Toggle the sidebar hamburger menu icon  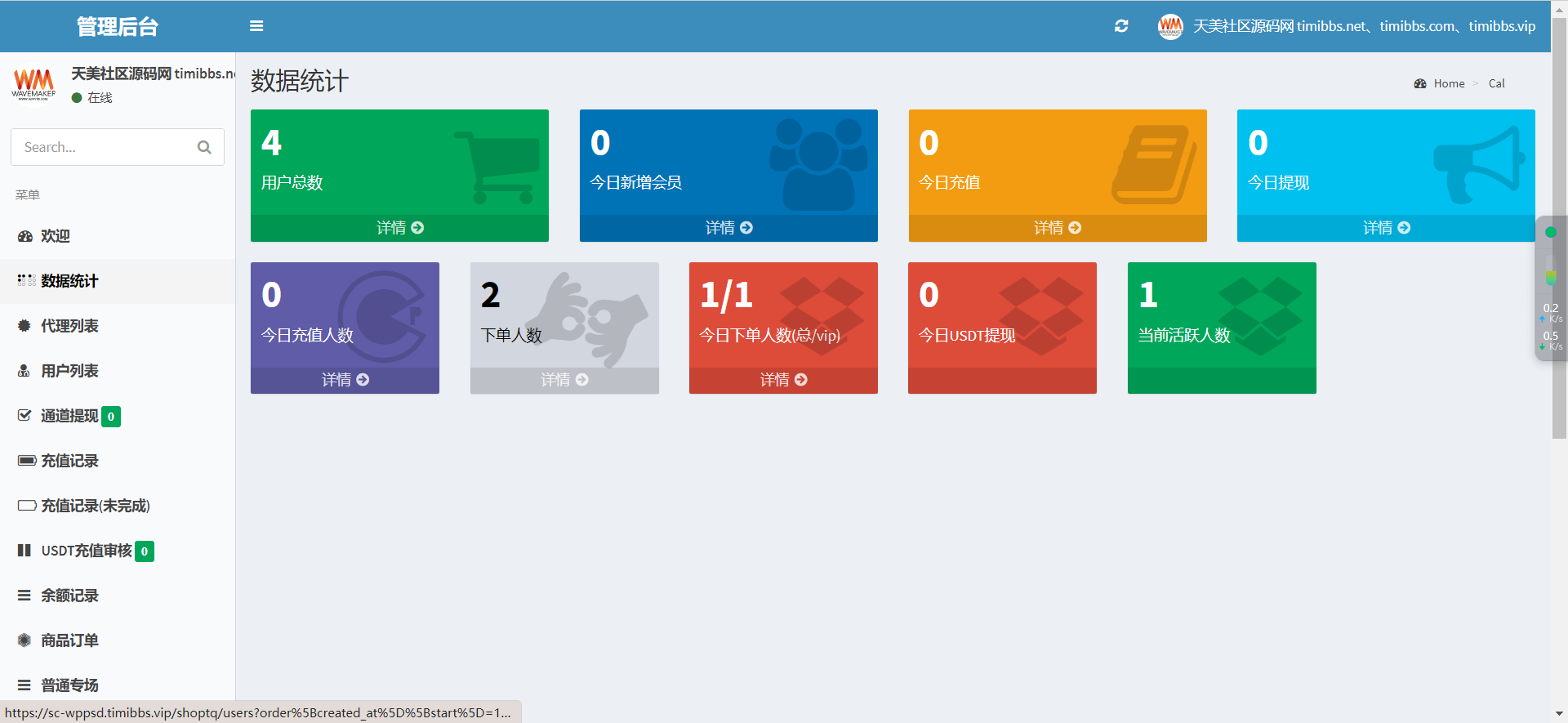pyautogui.click(x=256, y=26)
